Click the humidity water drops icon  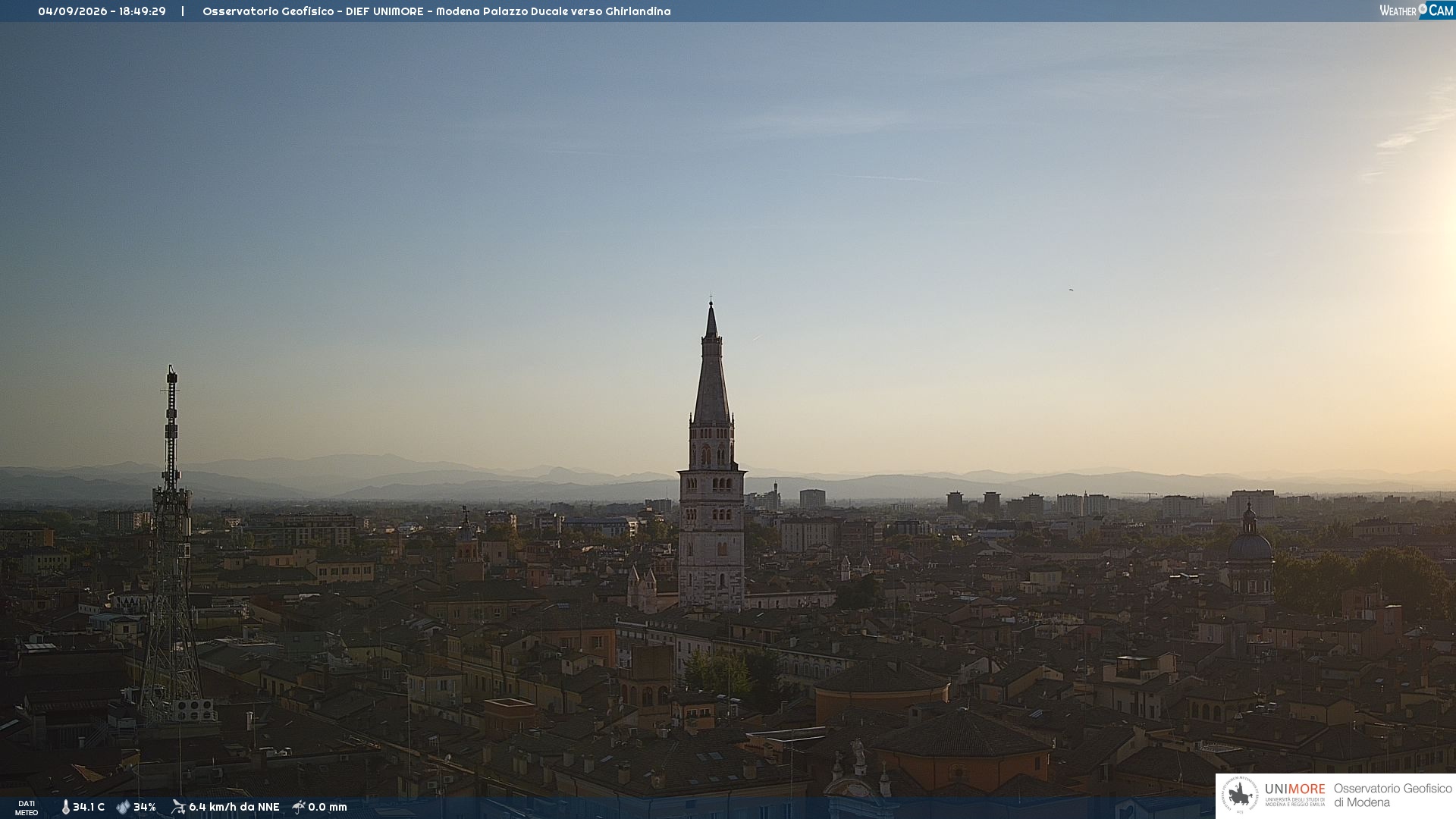pyautogui.click(x=124, y=807)
